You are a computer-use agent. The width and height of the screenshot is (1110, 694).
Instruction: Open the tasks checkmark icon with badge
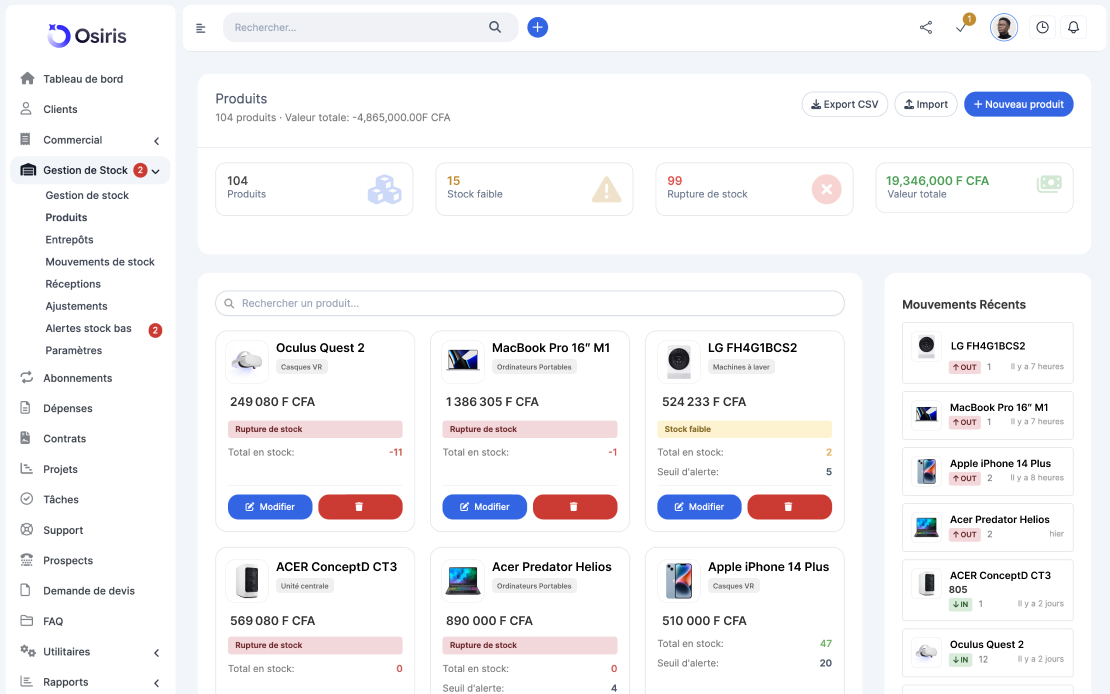[961, 27]
